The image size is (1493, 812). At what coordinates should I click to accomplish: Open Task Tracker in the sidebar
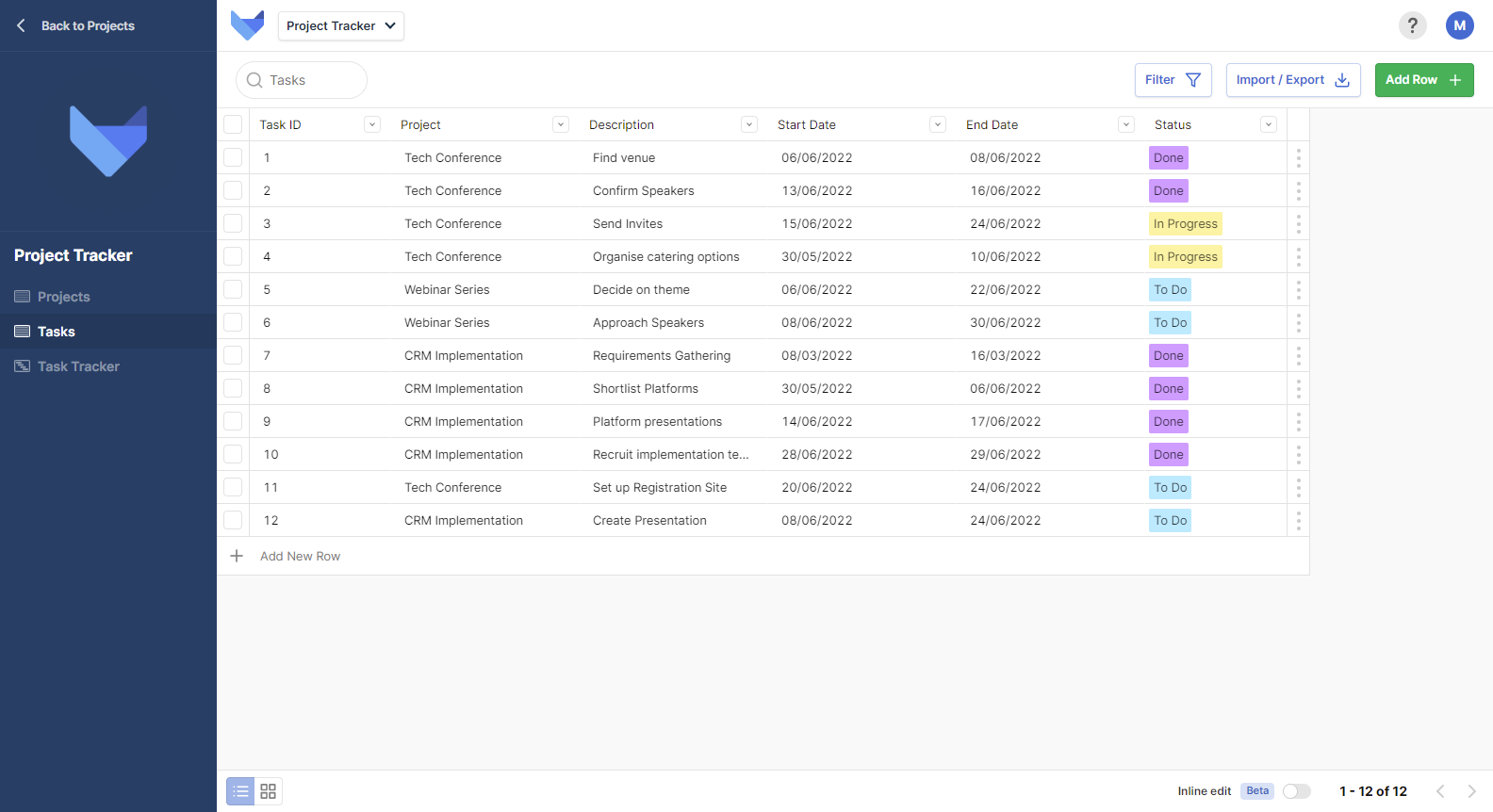(x=108, y=366)
